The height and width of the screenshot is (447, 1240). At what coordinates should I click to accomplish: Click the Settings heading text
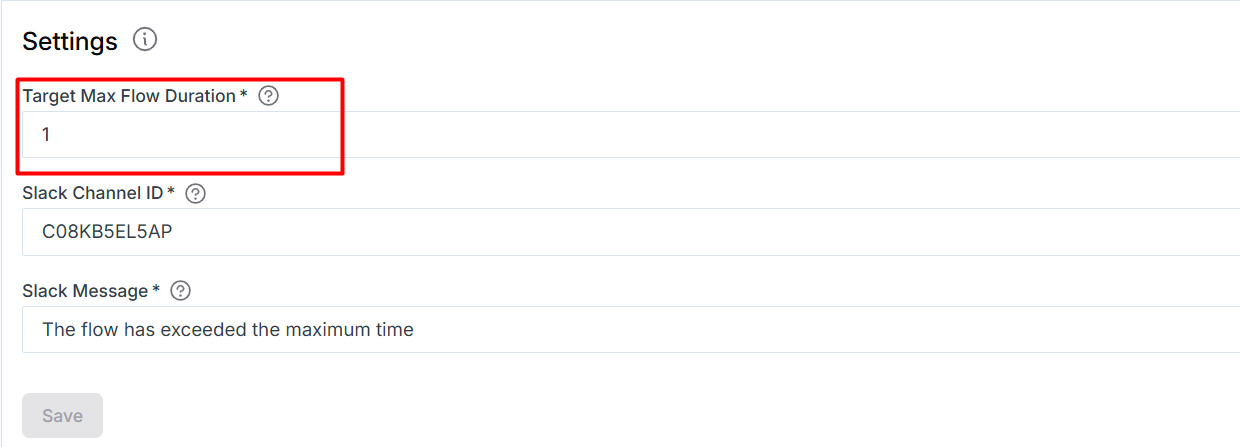coord(70,41)
